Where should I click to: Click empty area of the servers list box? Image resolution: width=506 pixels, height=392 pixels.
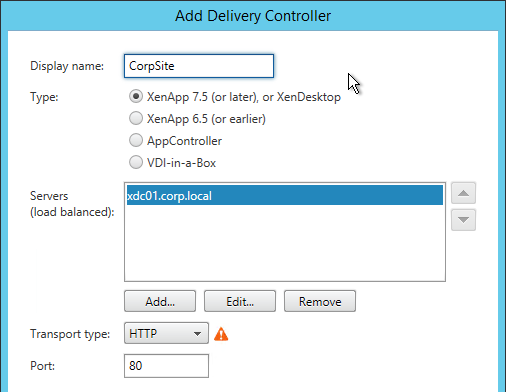tap(285, 243)
